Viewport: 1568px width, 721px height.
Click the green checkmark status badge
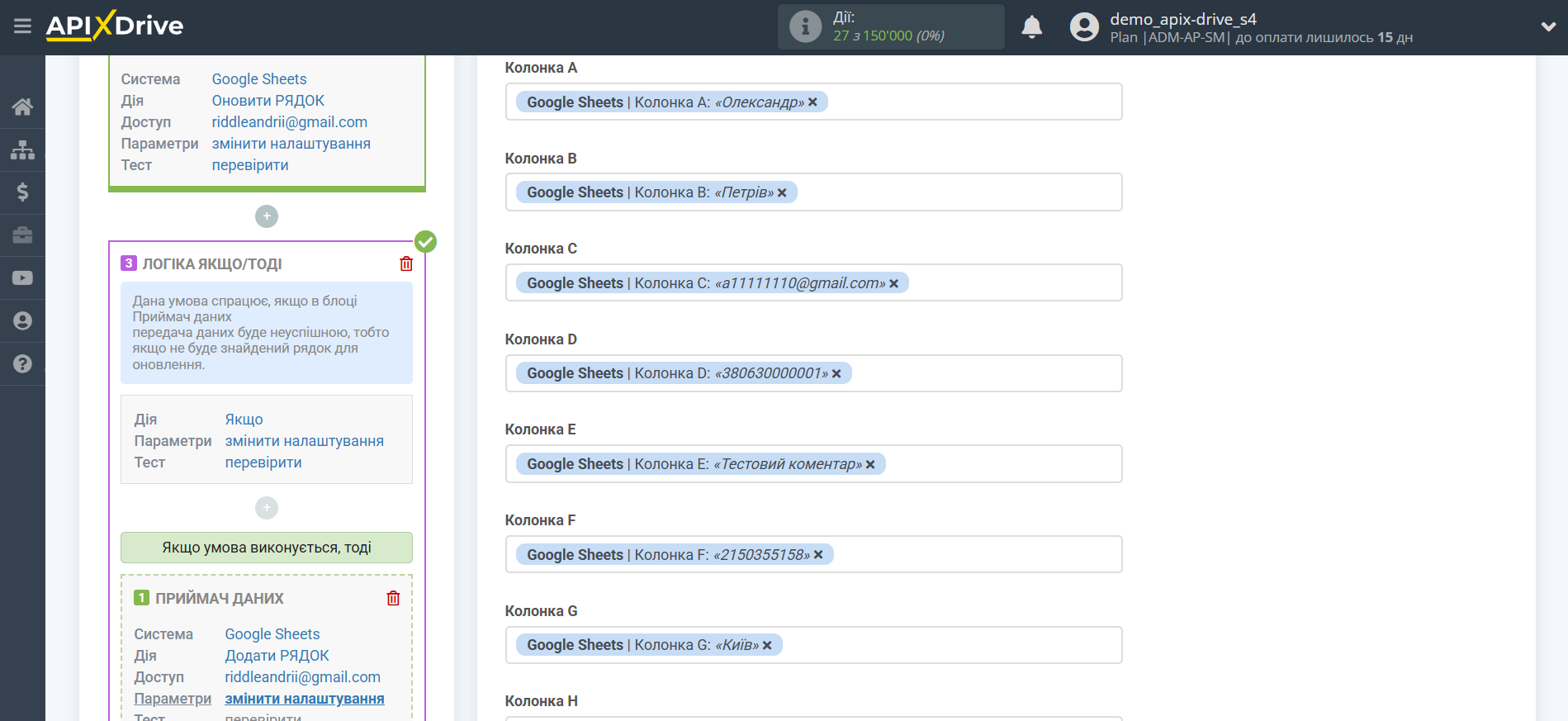coord(425,242)
